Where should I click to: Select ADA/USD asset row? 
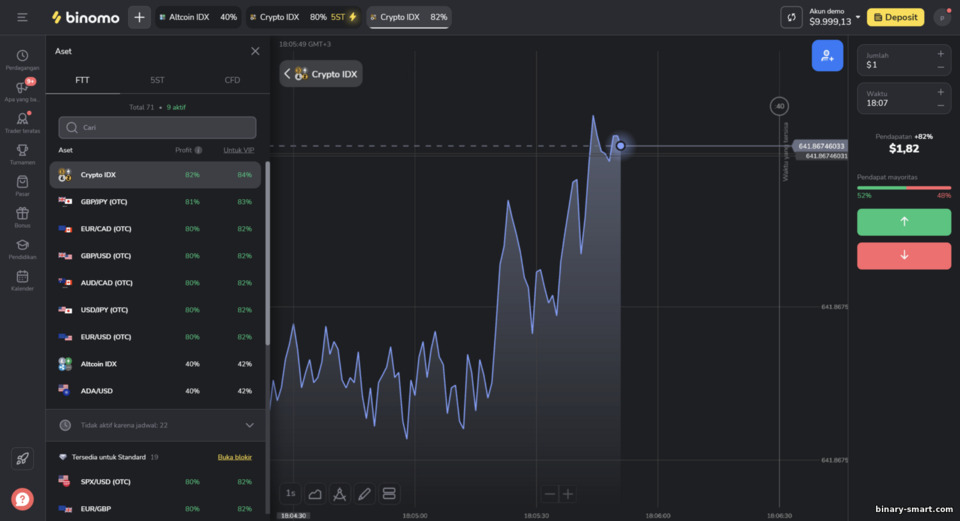tap(155, 391)
